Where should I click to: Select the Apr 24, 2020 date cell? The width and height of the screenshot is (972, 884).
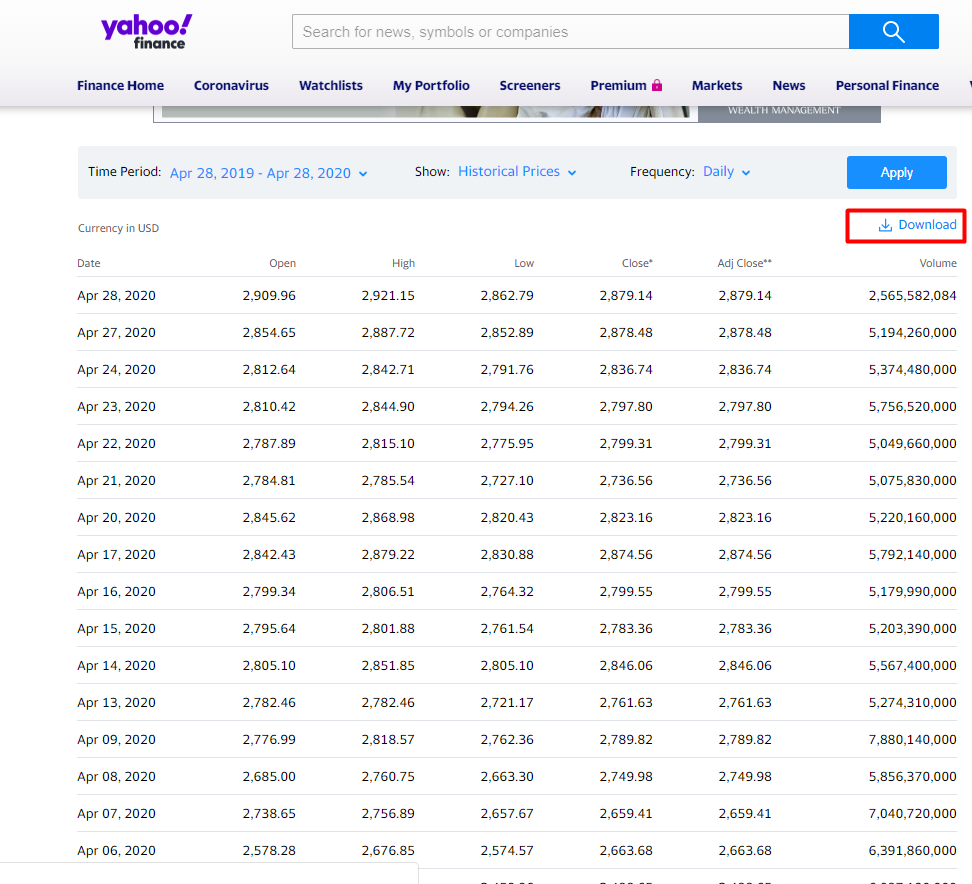(117, 370)
